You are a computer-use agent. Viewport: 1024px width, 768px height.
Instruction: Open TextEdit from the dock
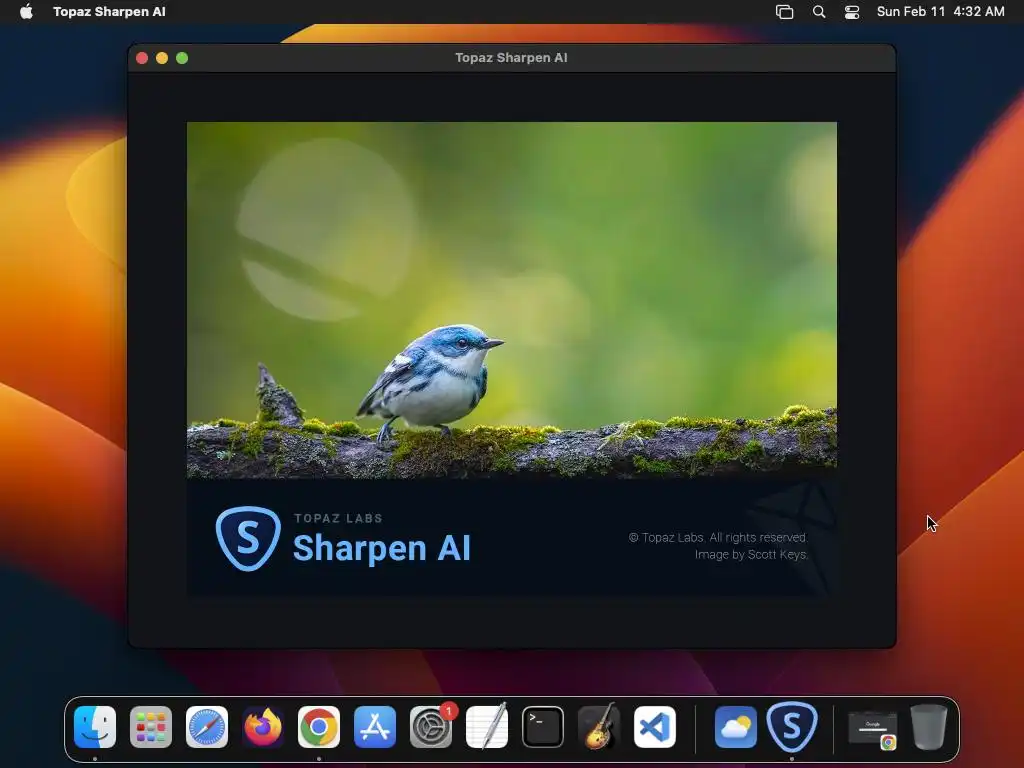click(487, 727)
